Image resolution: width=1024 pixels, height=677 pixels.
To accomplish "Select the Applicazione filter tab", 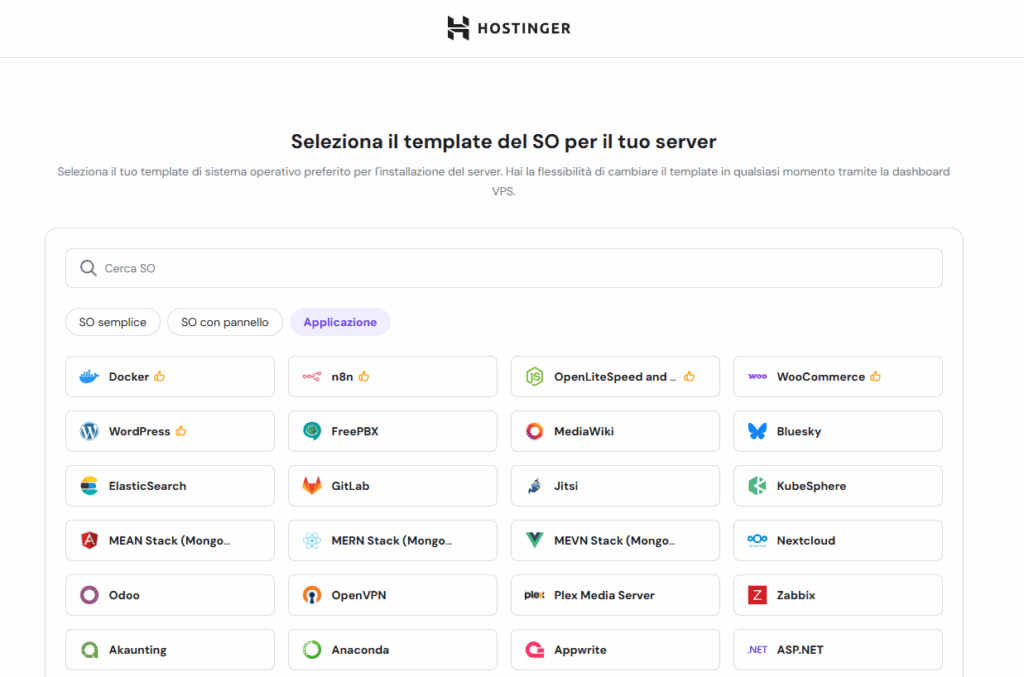I will [340, 322].
